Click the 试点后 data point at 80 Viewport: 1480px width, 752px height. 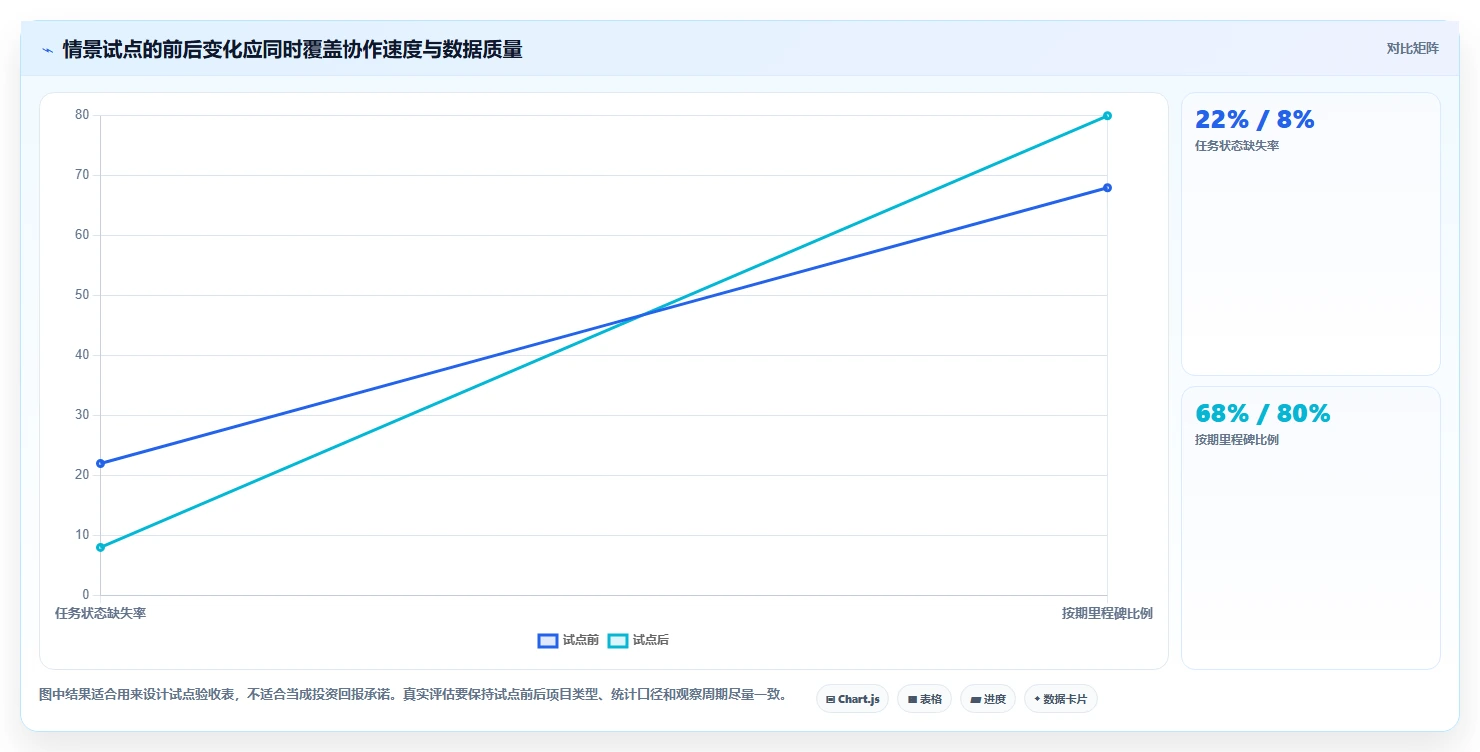click(x=1107, y=116)
